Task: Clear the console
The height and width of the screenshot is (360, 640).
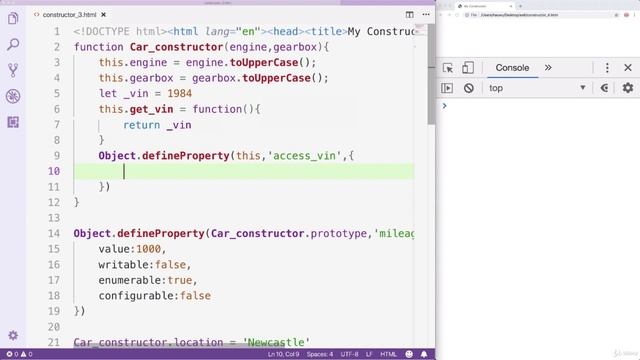Action: coord(469,88)
